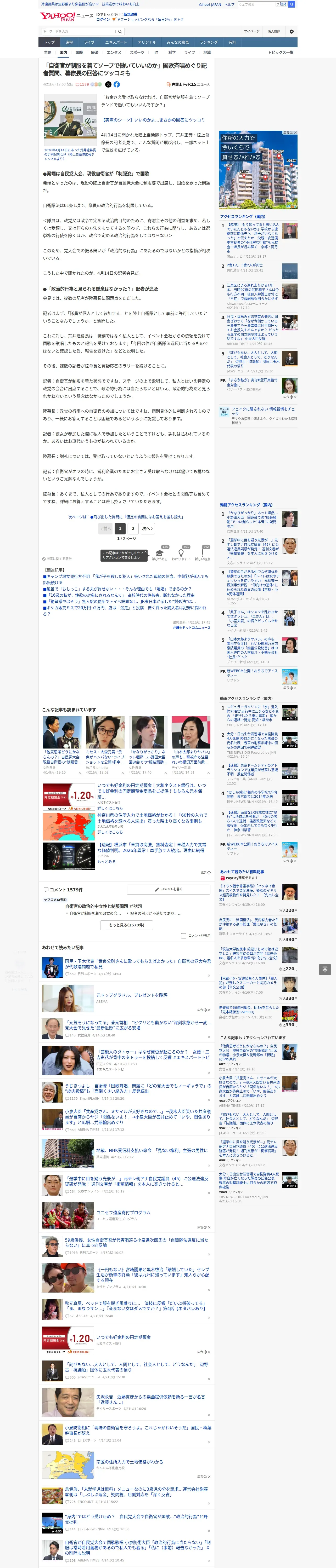Viewport: 336px width, 1568px height.
Task: Share the article on Facebook
Action: 116,85
